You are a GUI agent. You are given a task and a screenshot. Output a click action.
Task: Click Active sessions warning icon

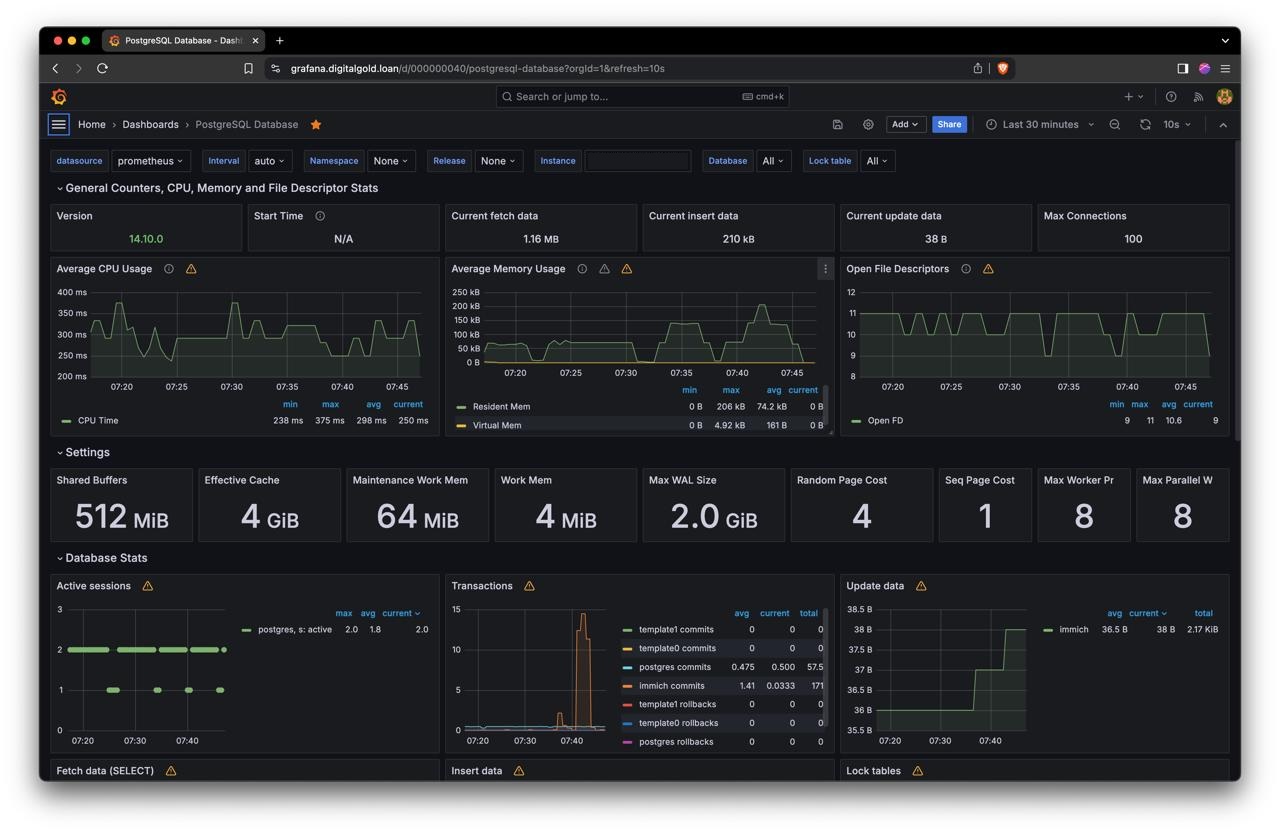pos(148,586)
